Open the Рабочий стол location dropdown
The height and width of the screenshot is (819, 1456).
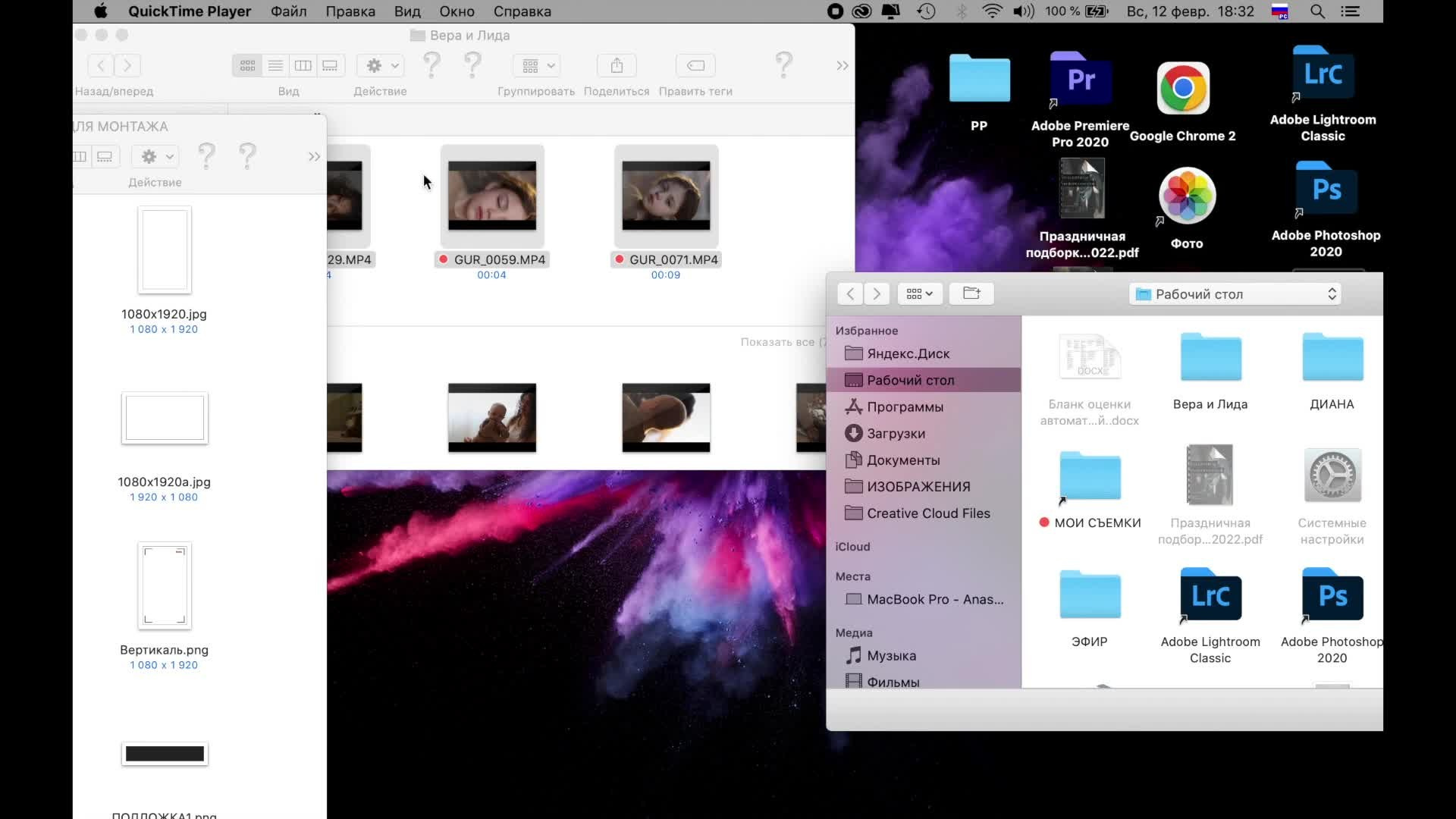point(1235,294)
